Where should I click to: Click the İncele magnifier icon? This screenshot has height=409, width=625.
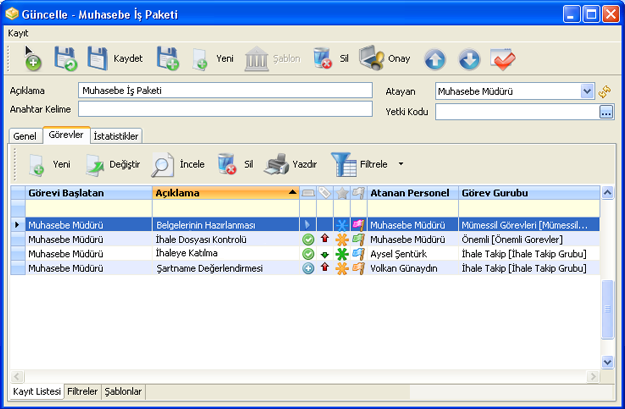163,164
